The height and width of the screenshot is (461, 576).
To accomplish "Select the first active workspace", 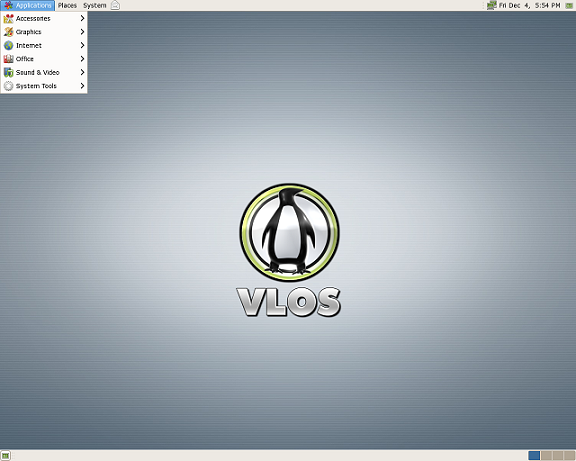I will click(x=534, y=455).
